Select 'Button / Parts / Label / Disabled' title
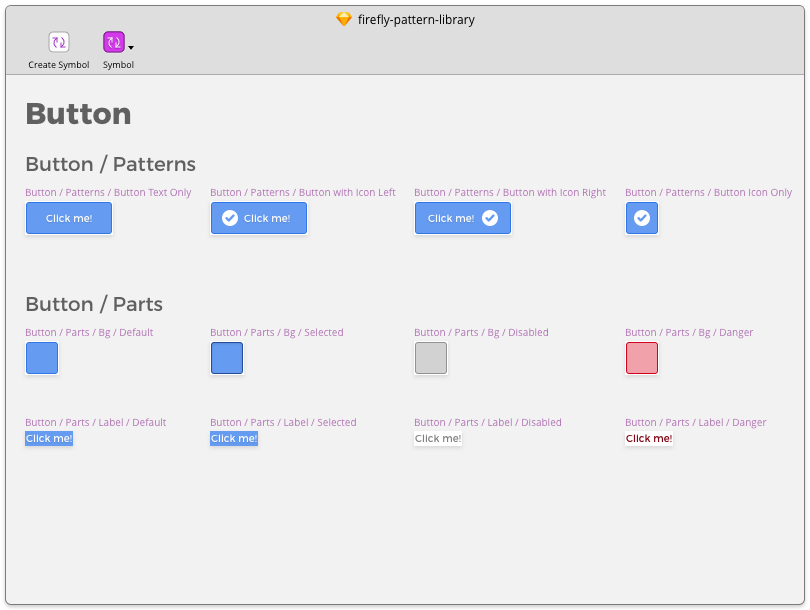 [488, 422]
